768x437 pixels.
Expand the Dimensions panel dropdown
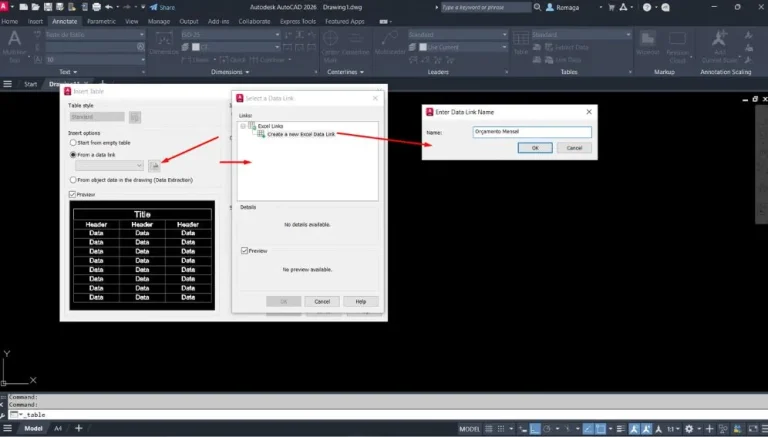tap(230, 72)
